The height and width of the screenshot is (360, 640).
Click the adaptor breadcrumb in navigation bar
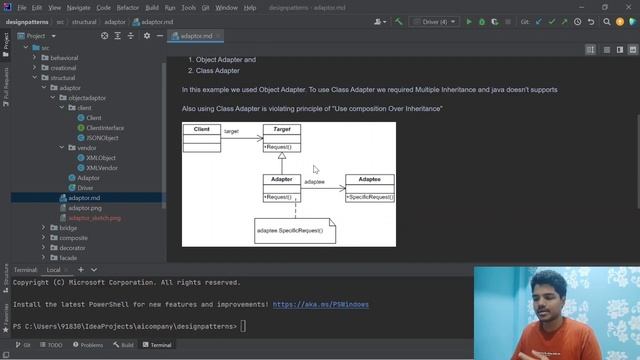tap(115, 22)
